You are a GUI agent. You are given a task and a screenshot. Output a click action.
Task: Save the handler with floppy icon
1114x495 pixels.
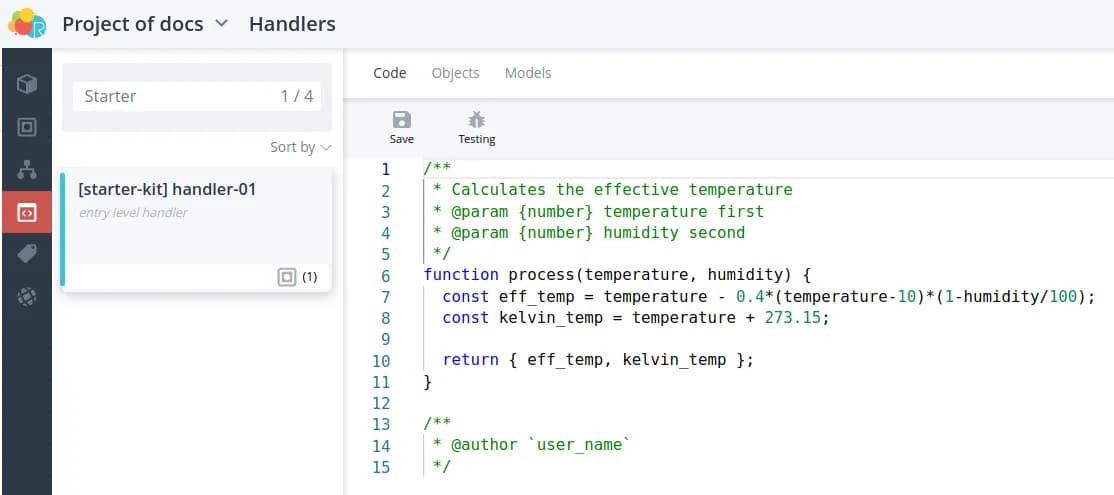402,128
